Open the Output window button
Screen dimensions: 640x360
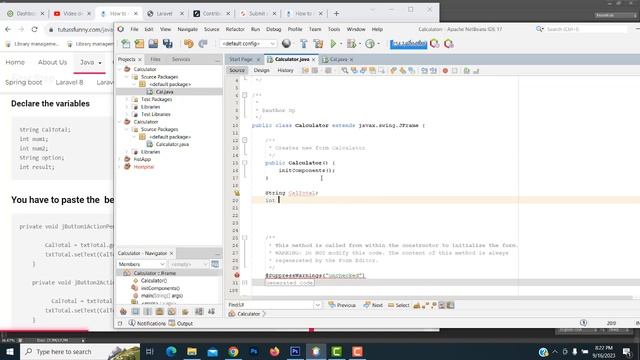[181, 323]
